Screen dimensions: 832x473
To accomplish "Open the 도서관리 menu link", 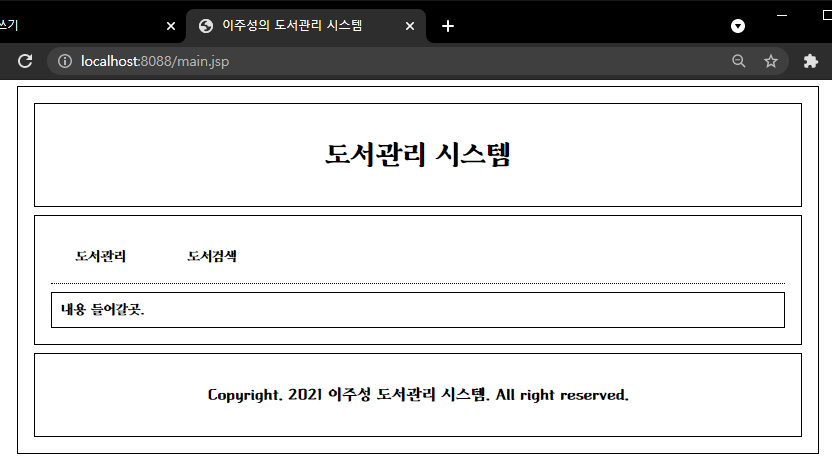I will 100,256.
